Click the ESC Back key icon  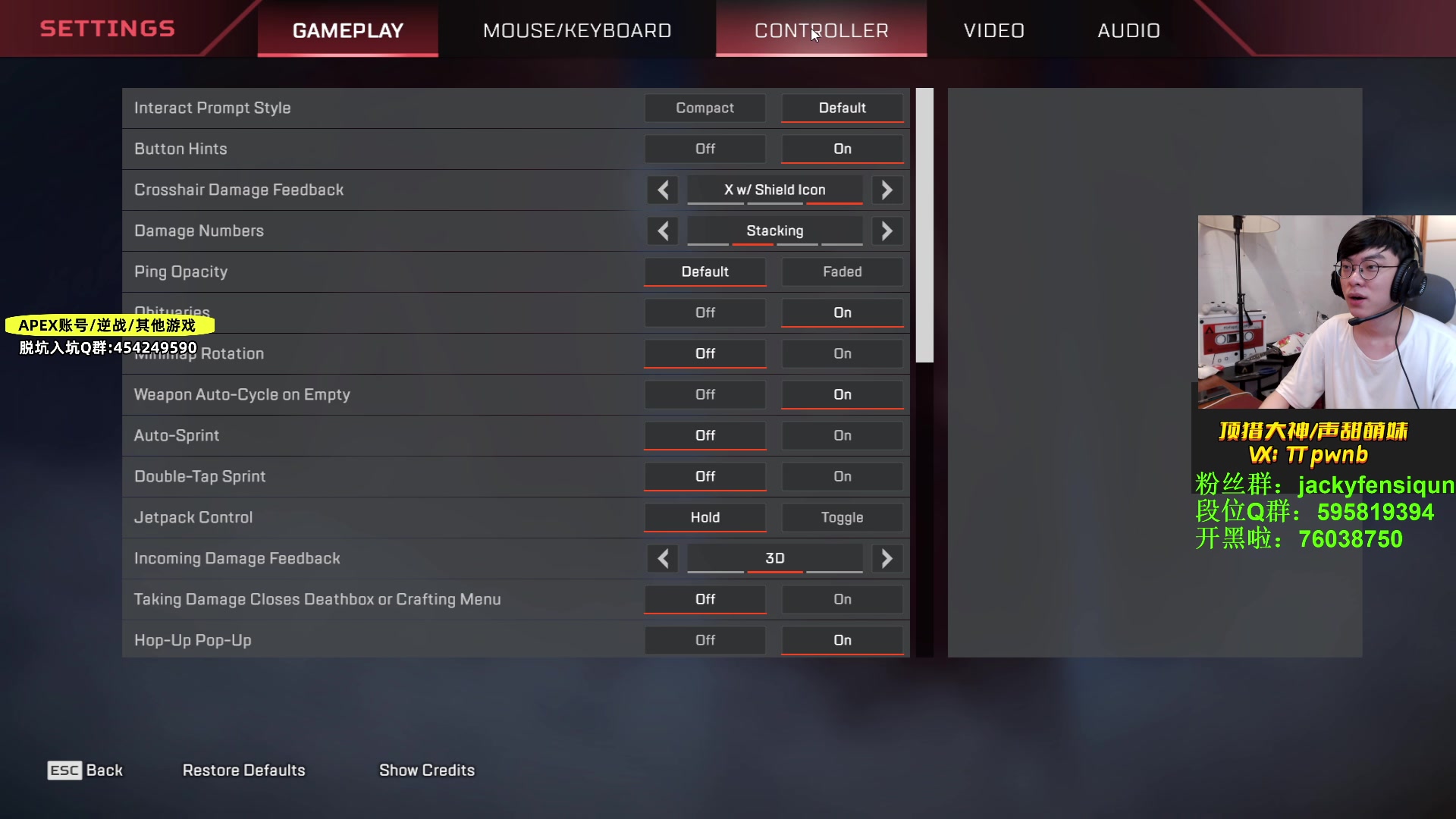(x=64, y=770)
